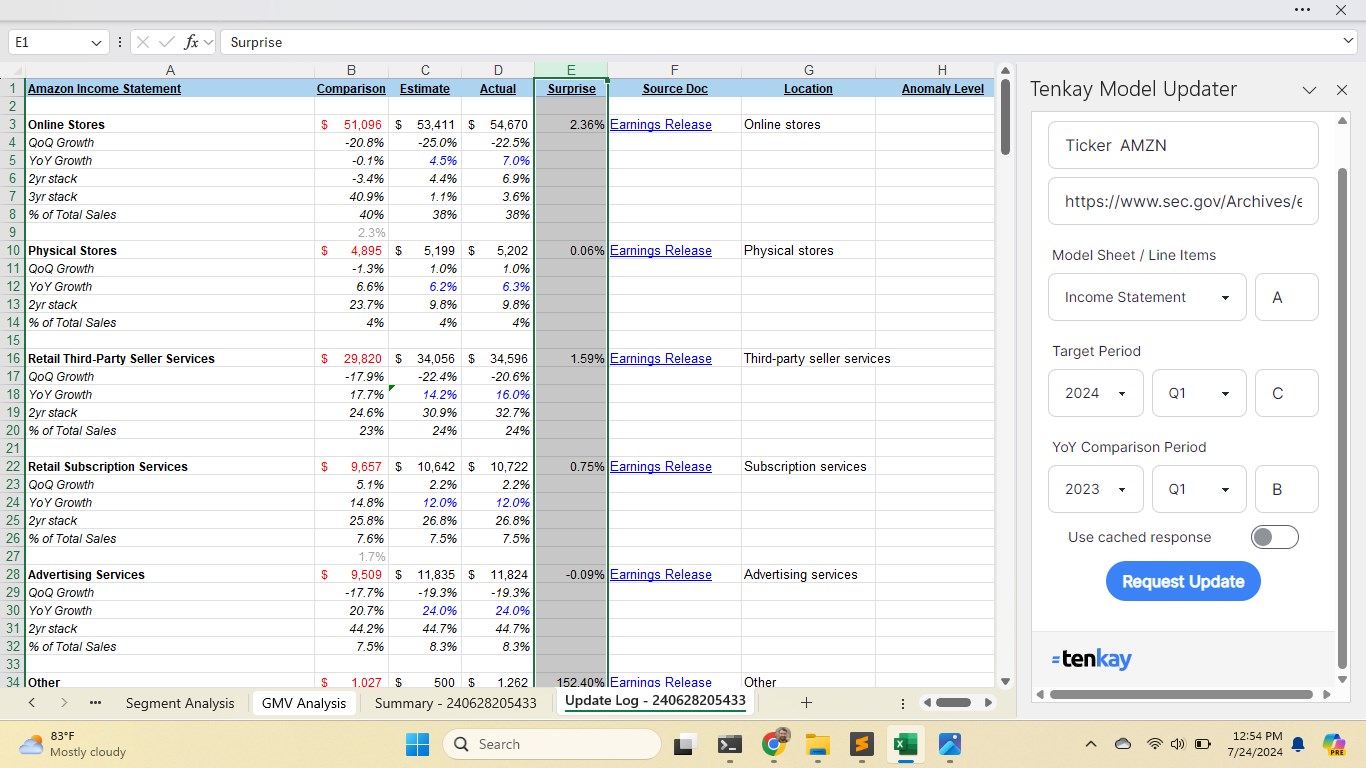Open Copilot from the taskbar corner

(1334, 744)
